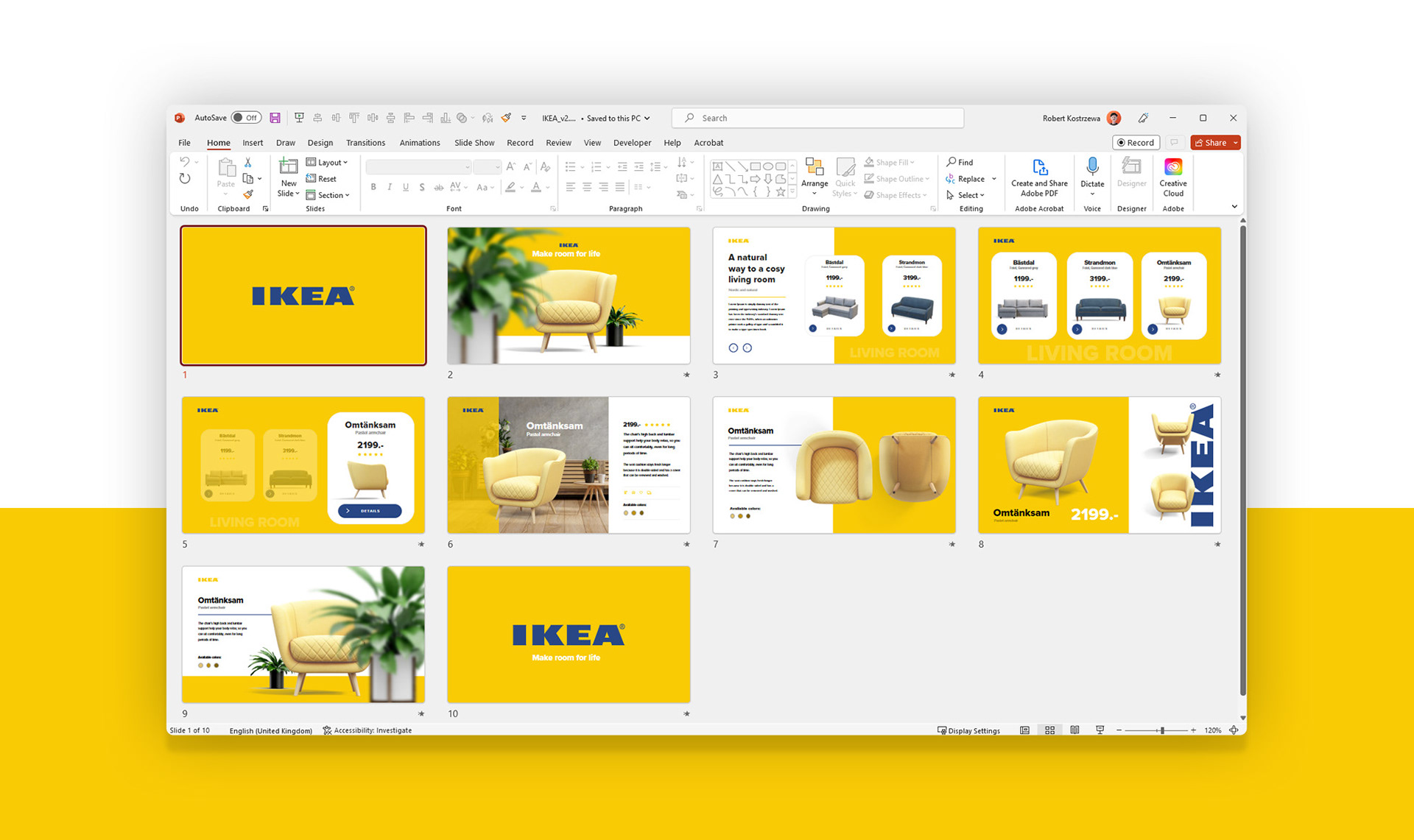Click the pen Coming Soon icon near profile

(x=1143, y=118)
